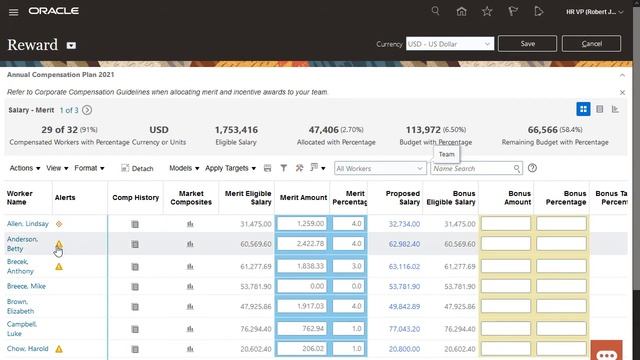Go to Home via house icon
The height and width of the screenshot is (360, 640).
tap(461, 11)
